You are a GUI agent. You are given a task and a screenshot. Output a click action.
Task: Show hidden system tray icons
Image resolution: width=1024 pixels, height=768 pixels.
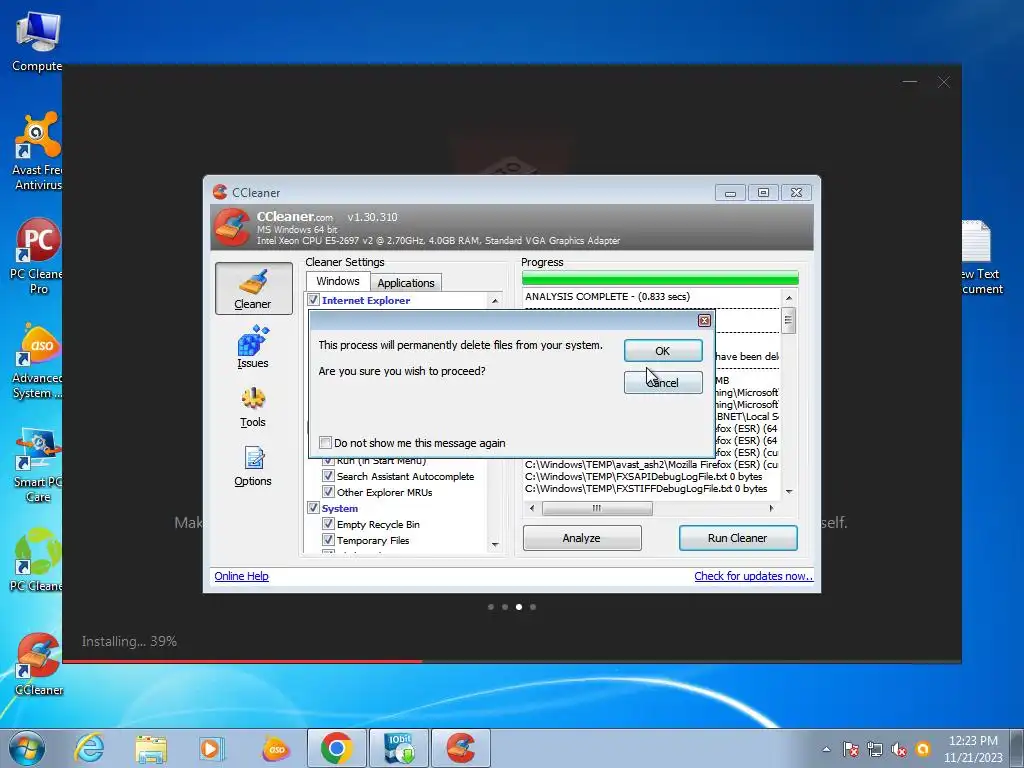827,749
